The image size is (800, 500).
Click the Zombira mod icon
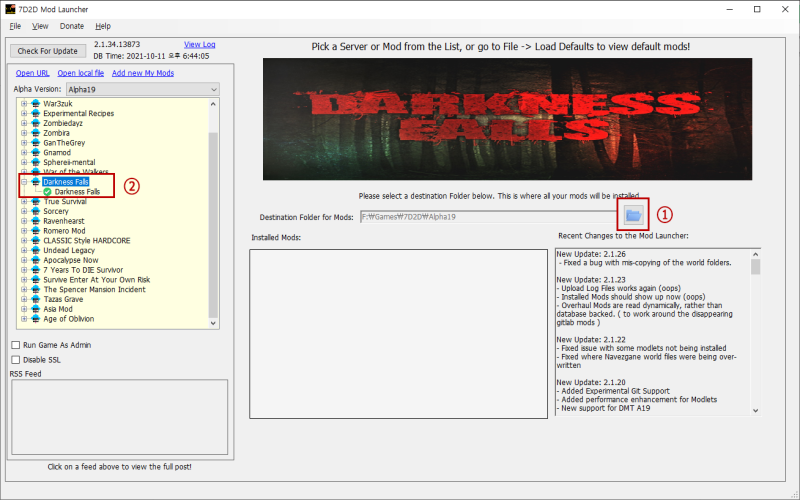[x=36, y=133]
